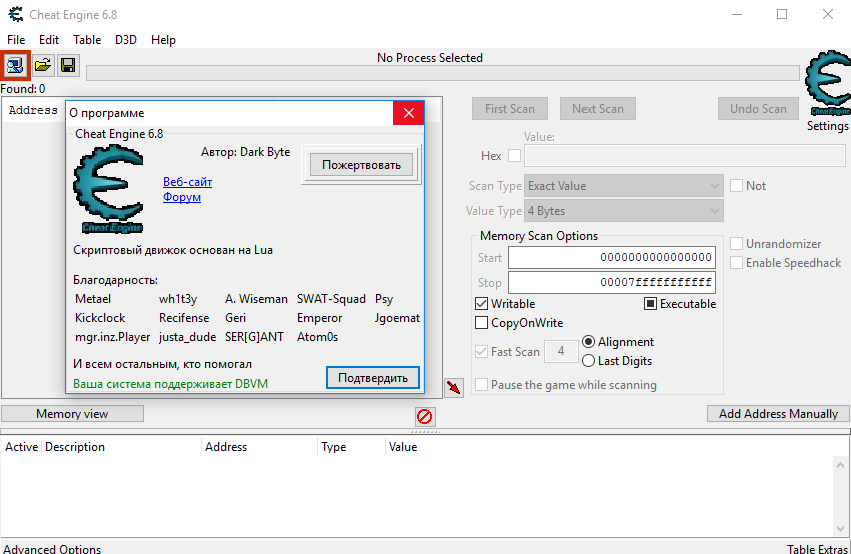Image resolution: width=851 pixels, height=554 pixels.
Task: Click the Start address input field
Action: 611,258
